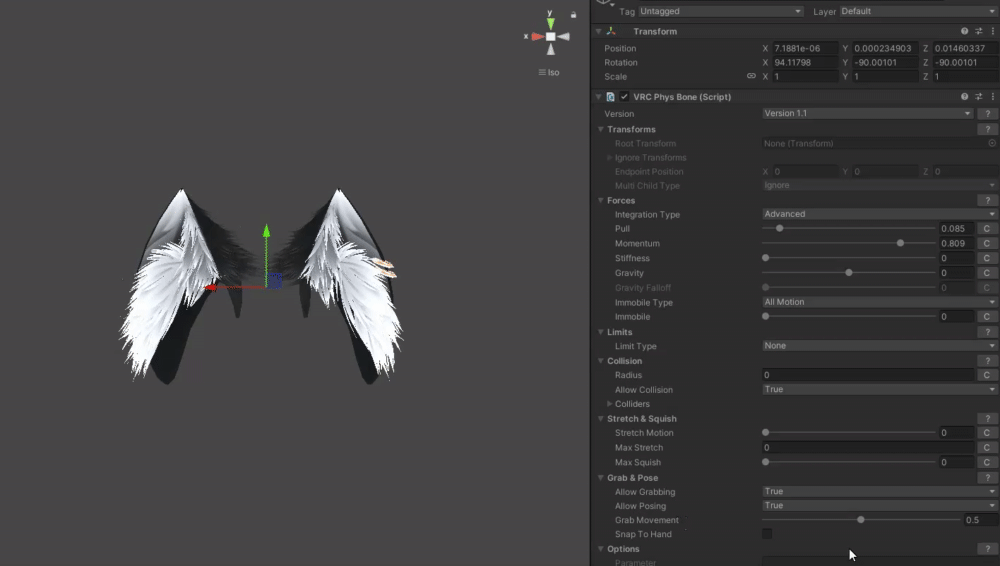
Task: Click the red X axis cone on scene gizmo
Action: point(536,37)
